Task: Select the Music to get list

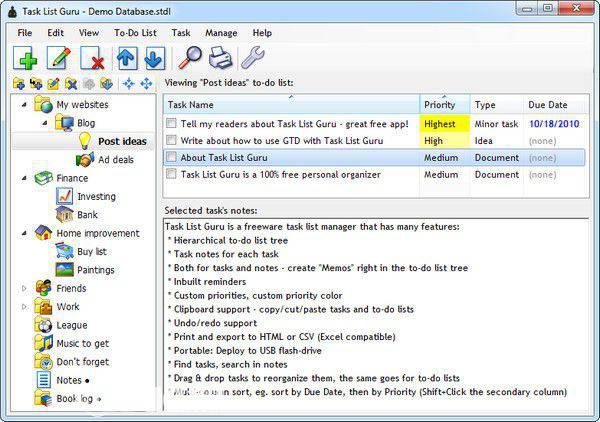Action: (83, 343)
